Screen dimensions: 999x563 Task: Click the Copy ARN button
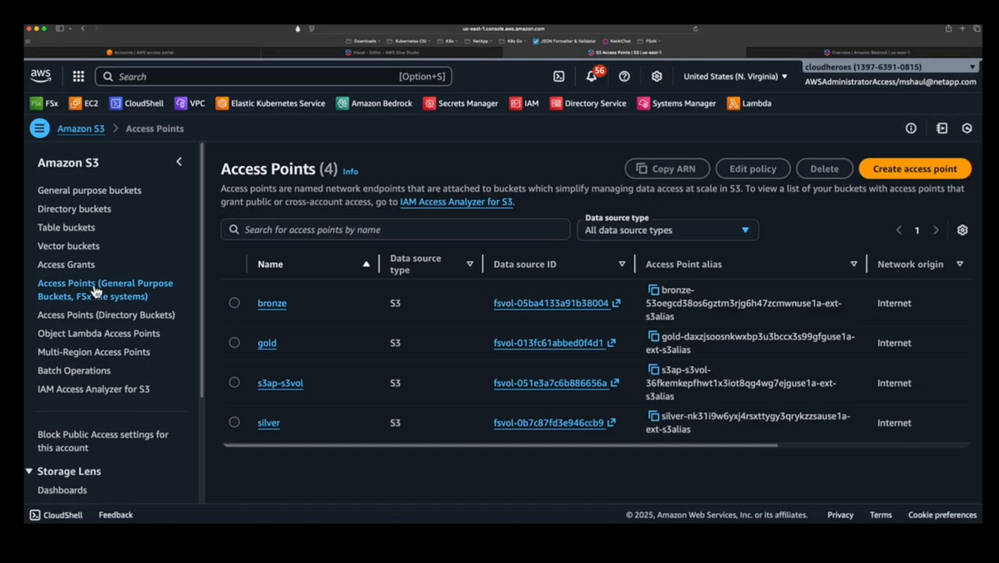click(x=667, y=169)
